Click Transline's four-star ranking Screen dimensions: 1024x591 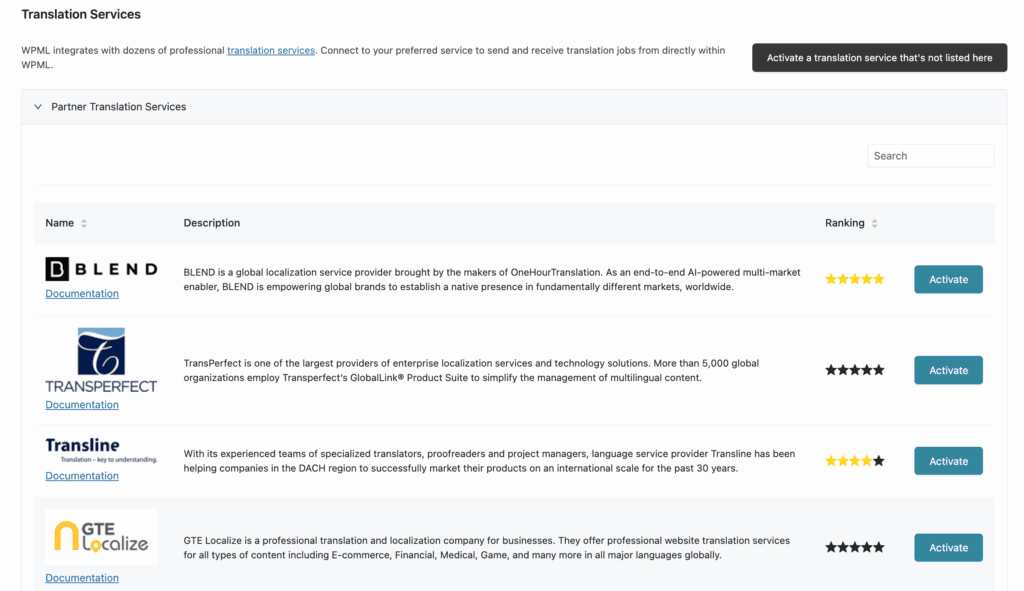tap(854, 461)
